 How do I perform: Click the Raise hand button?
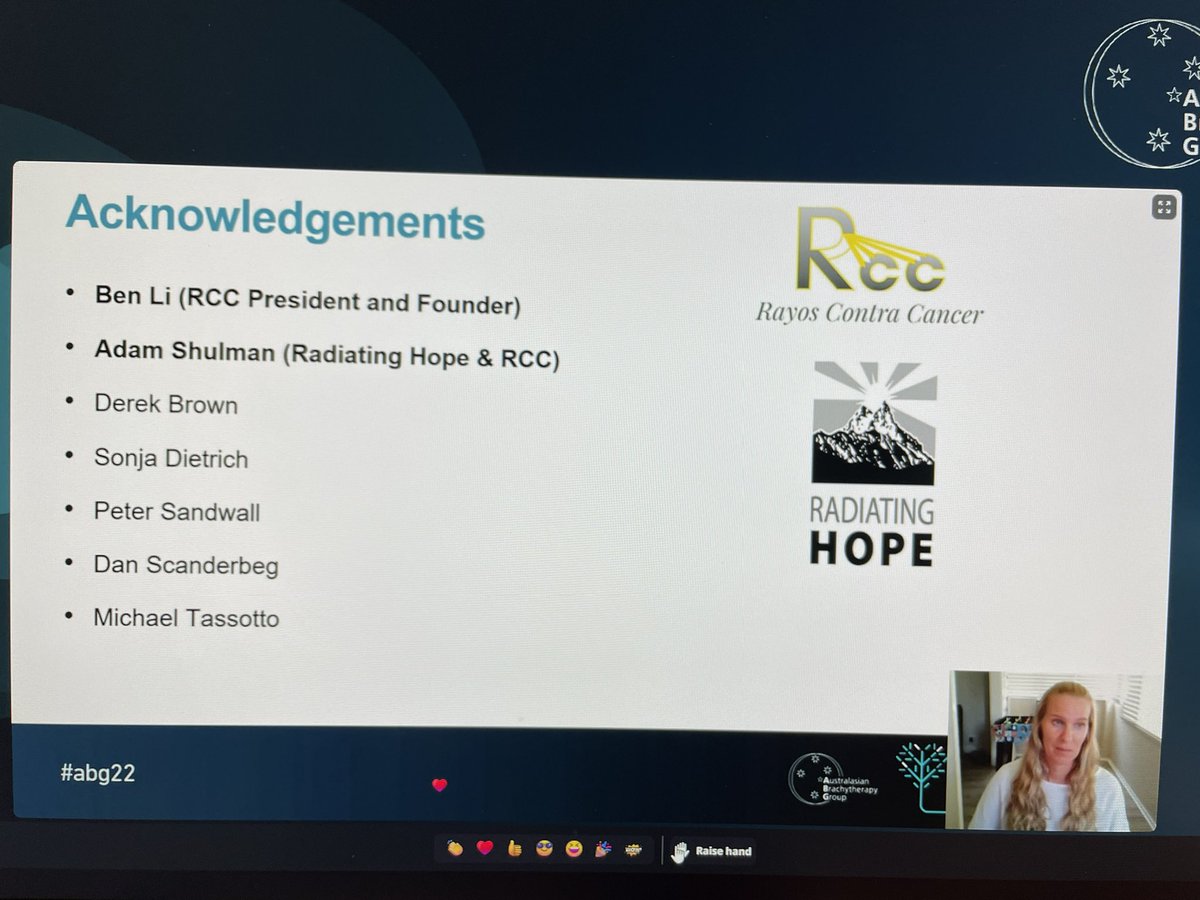tap(712, 851)
